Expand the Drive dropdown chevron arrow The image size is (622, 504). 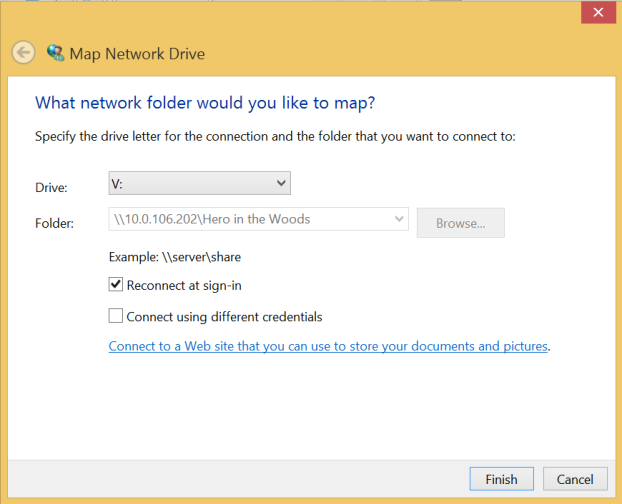(x=281, y=183)
